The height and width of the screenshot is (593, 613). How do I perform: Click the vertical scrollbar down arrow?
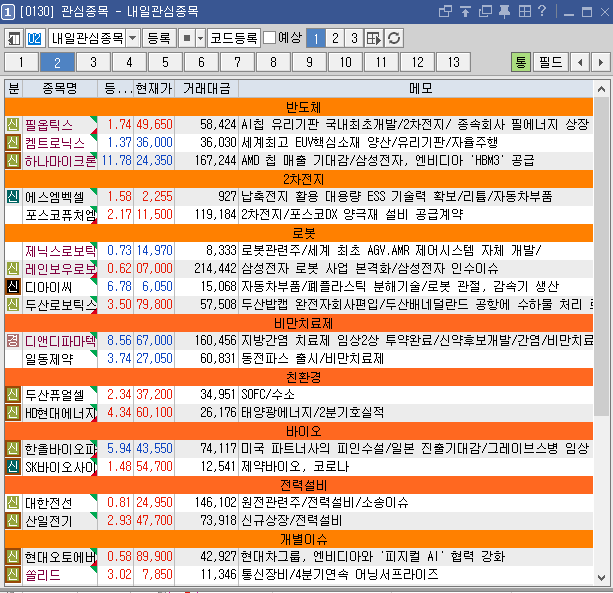pyautogui.click(x=601, y=578)
